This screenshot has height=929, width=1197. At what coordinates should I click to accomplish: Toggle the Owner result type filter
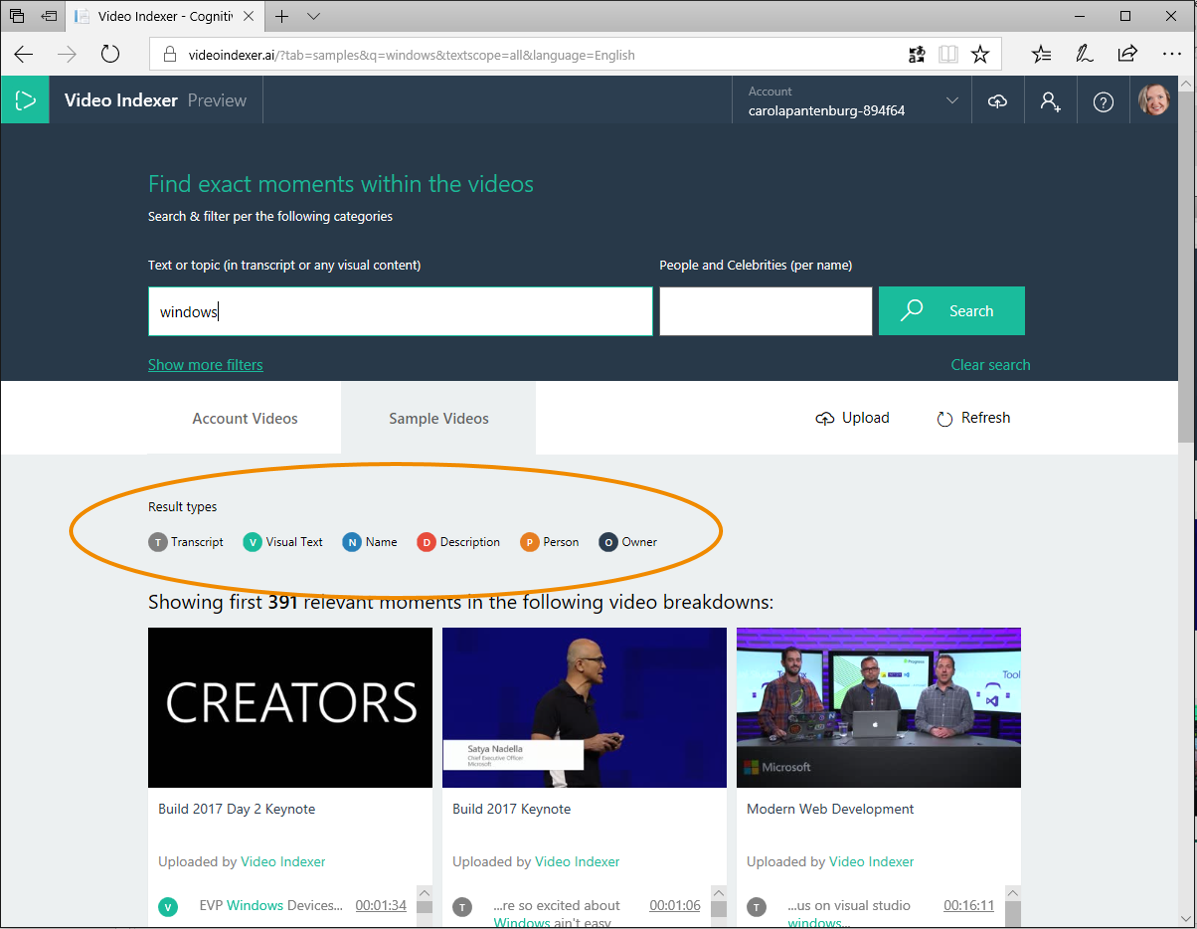tap(628, 542)
